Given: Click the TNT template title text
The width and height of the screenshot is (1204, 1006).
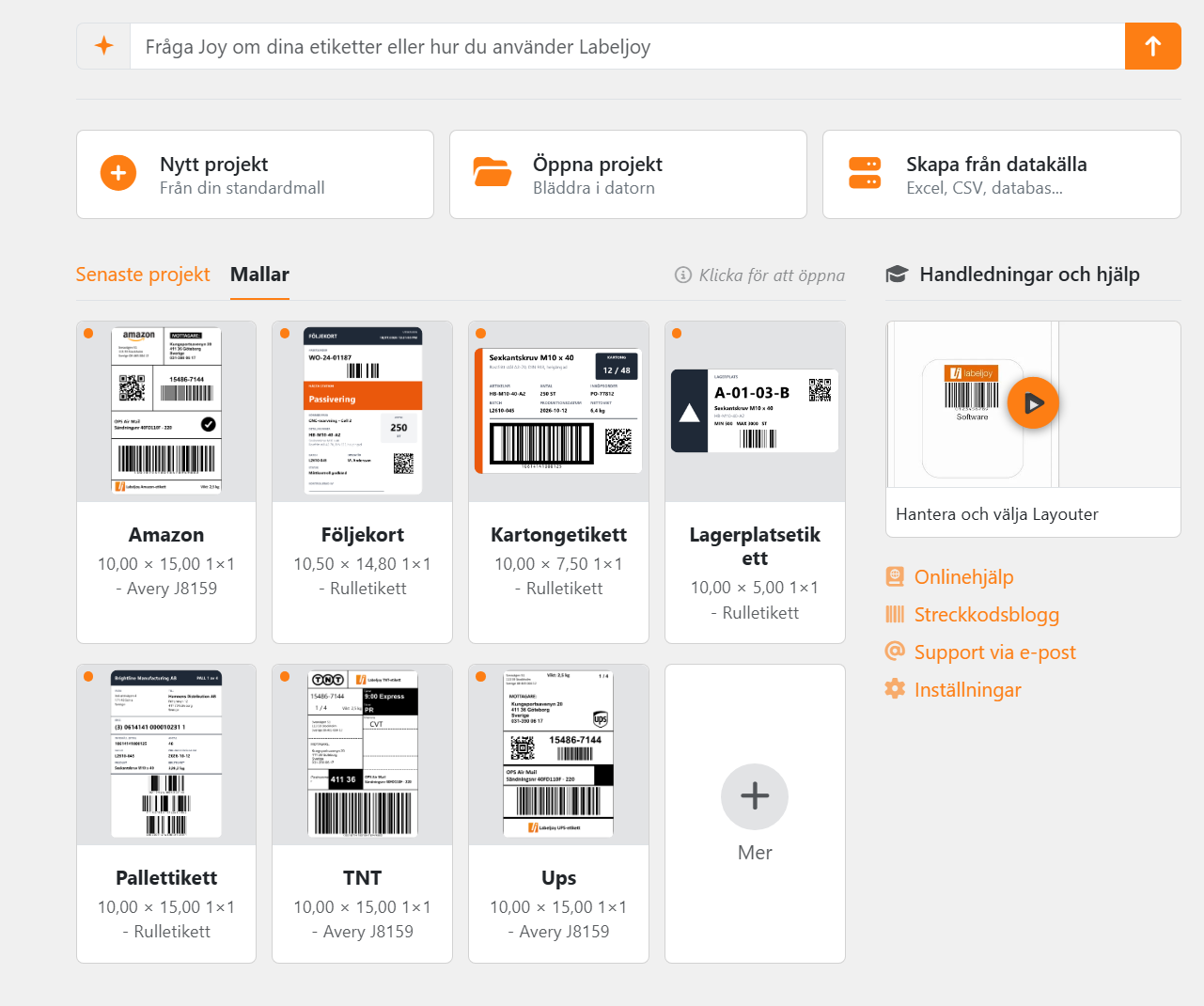Looking at the screenshot, I should 363,877.
